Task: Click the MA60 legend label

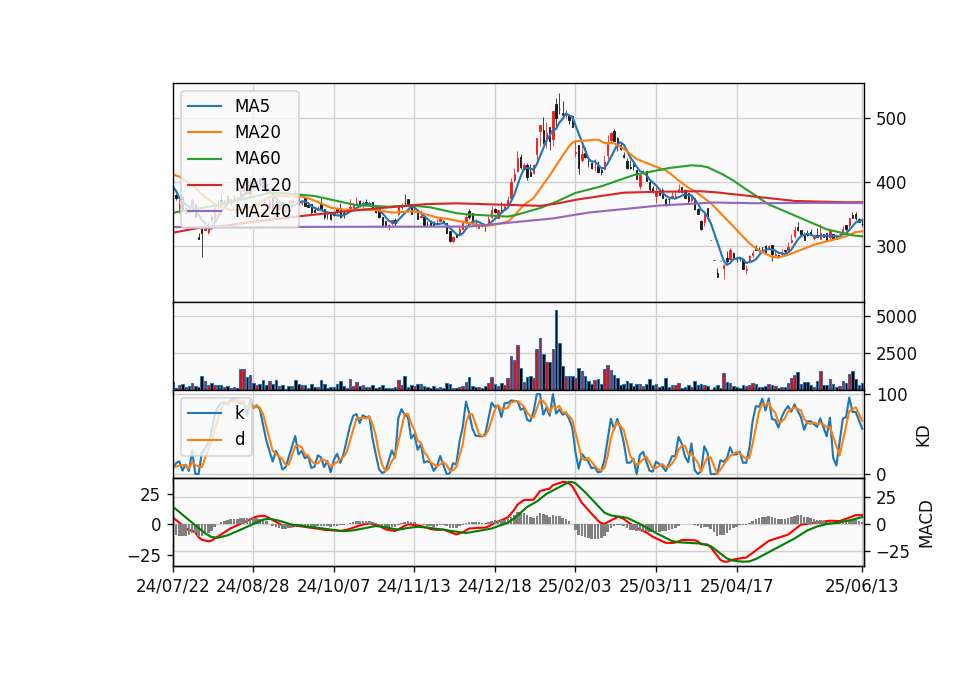Action: [257, 159]
